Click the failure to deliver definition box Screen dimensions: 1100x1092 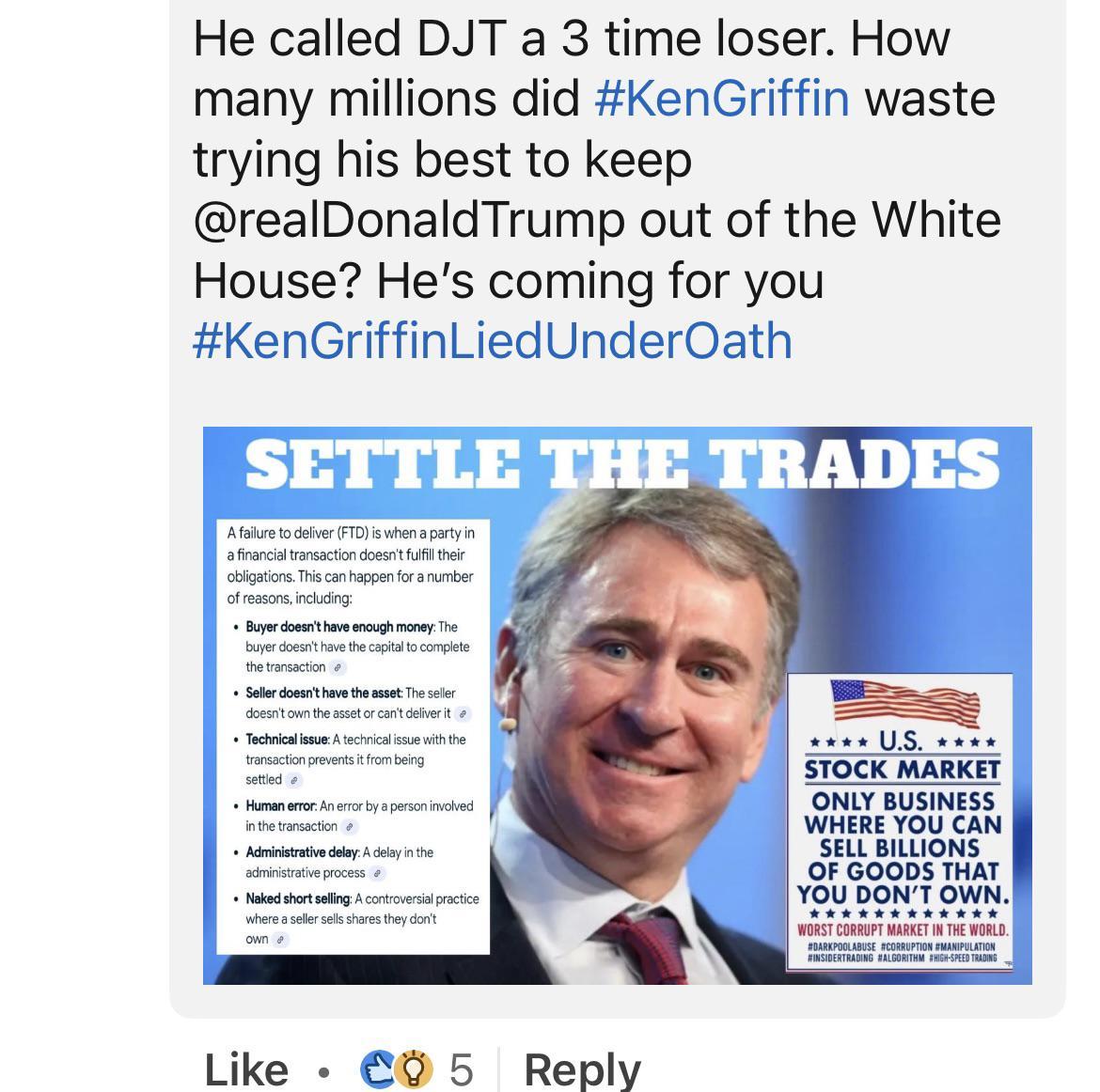coord(353,737)
